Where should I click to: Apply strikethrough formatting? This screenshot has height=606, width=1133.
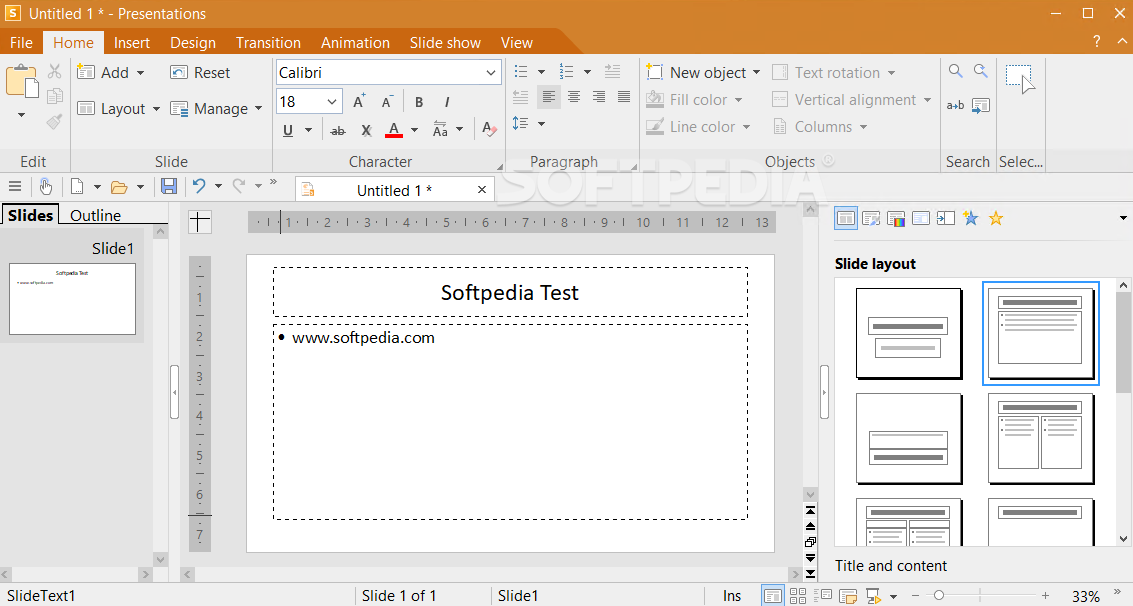coord(337,131)
